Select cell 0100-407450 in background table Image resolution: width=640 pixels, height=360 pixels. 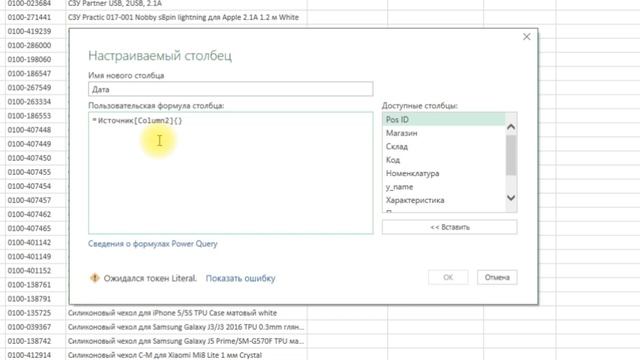35,158
